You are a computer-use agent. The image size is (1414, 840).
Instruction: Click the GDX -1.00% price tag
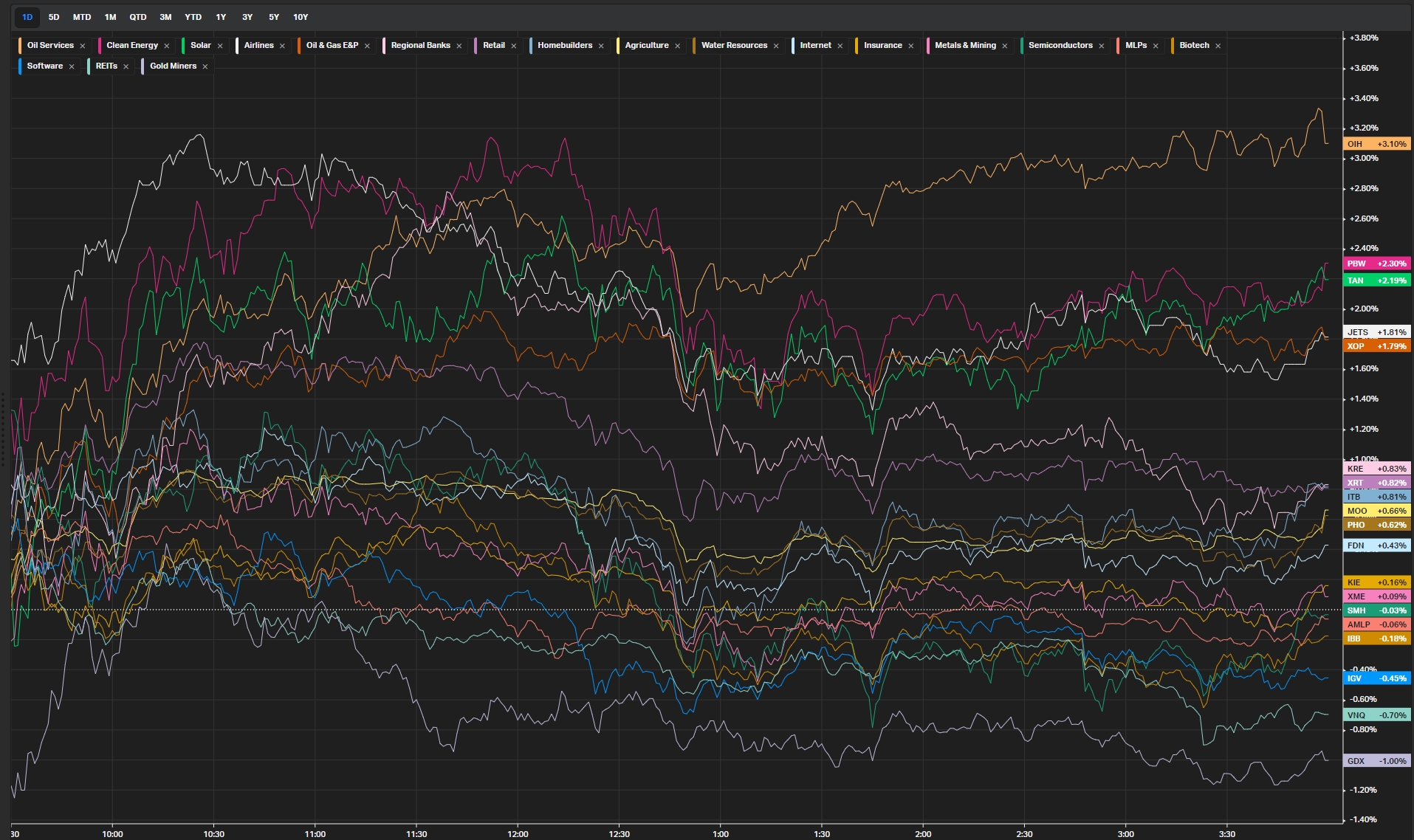click(x=1376, y=761)
